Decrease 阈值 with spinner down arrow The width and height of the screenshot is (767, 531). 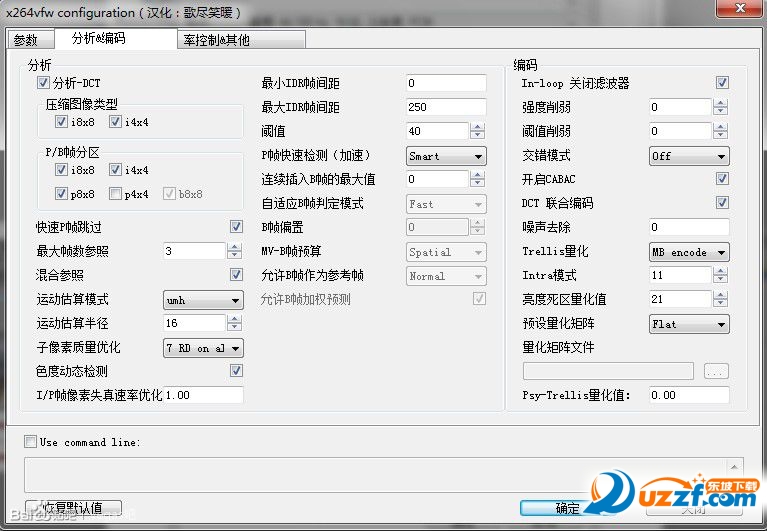[x=477, y=134]
